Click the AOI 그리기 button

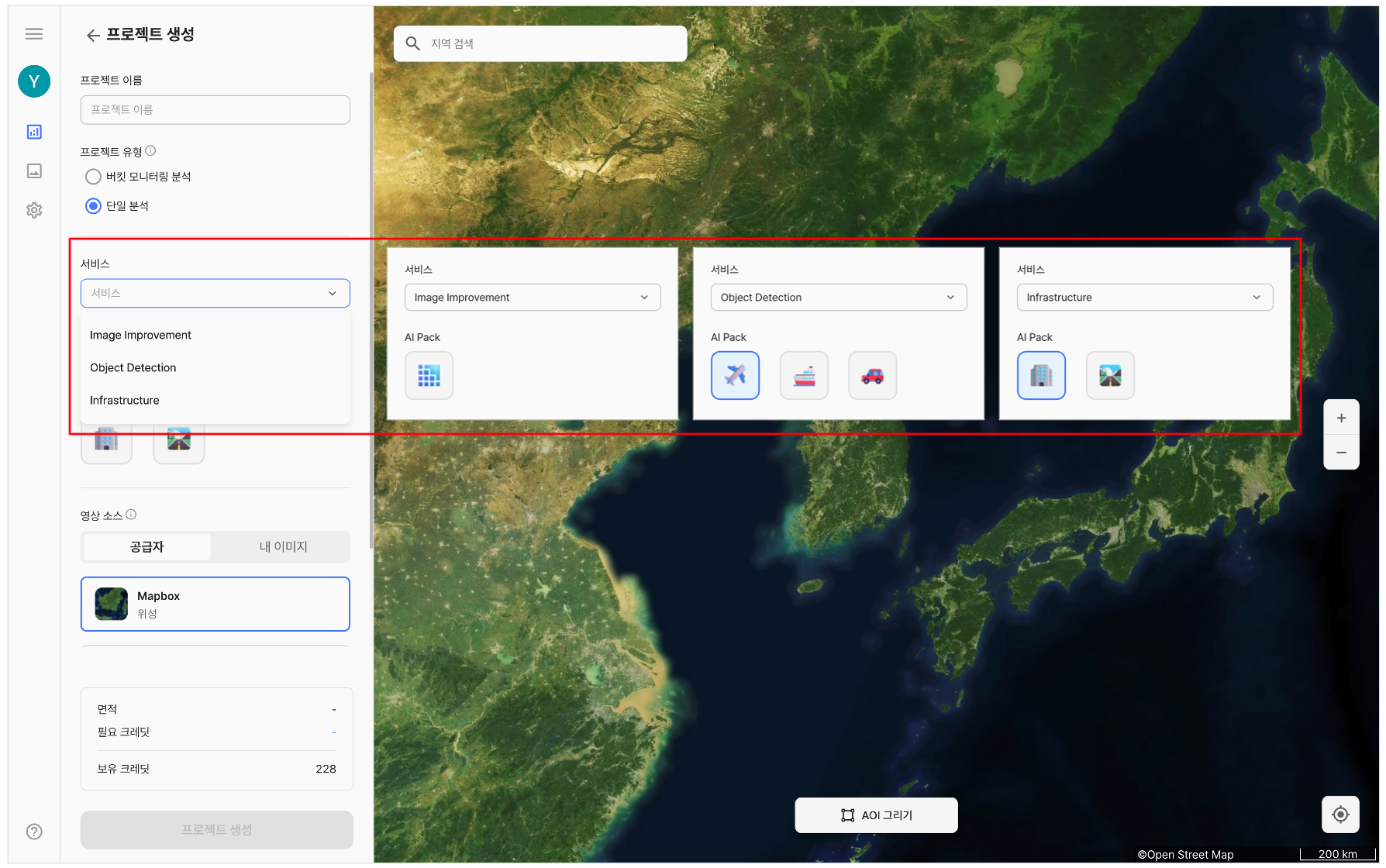point(876,815)
